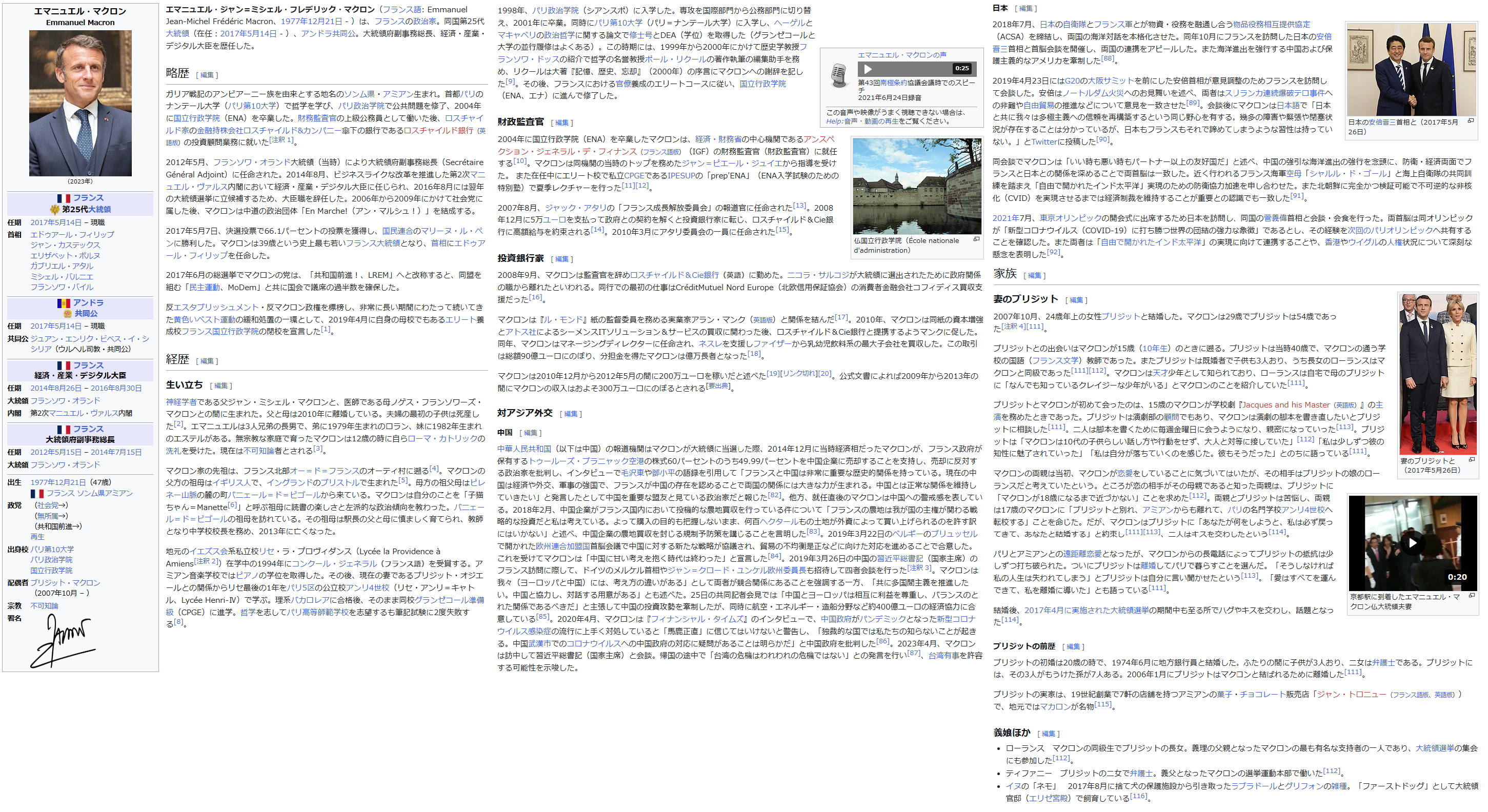Open the ブリジット・マクロン spouse link
Viewport: 1488px width, 812px height.
coord(65,583)
